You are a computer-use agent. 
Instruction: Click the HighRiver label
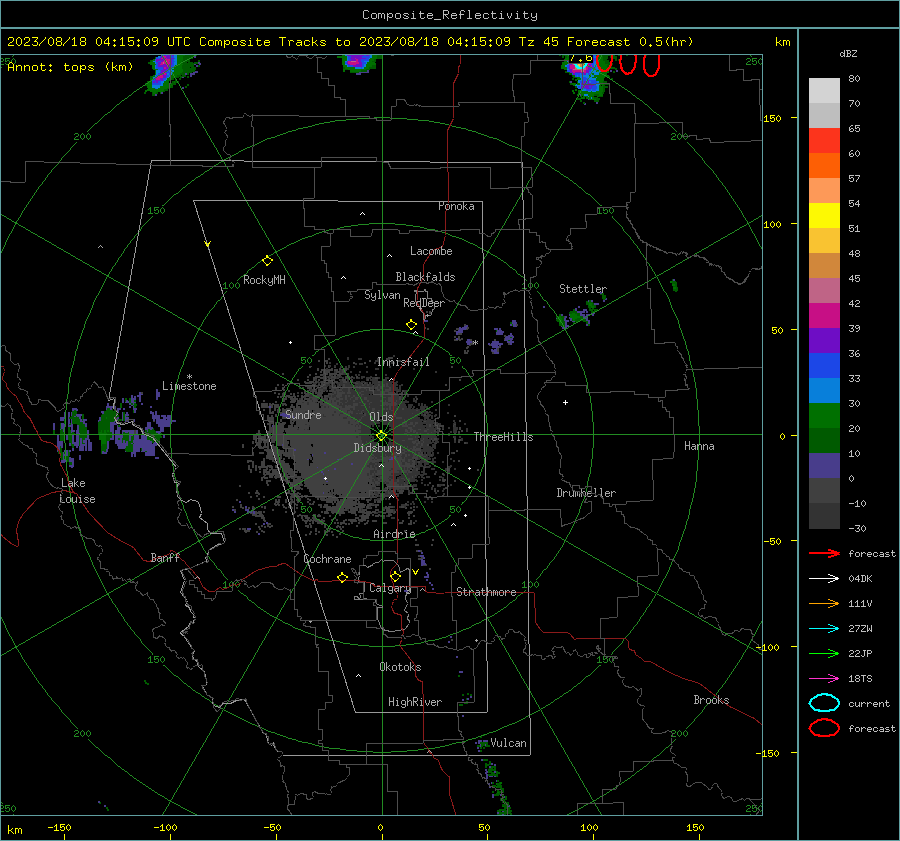pyautogui.click(x=415, y=702)
